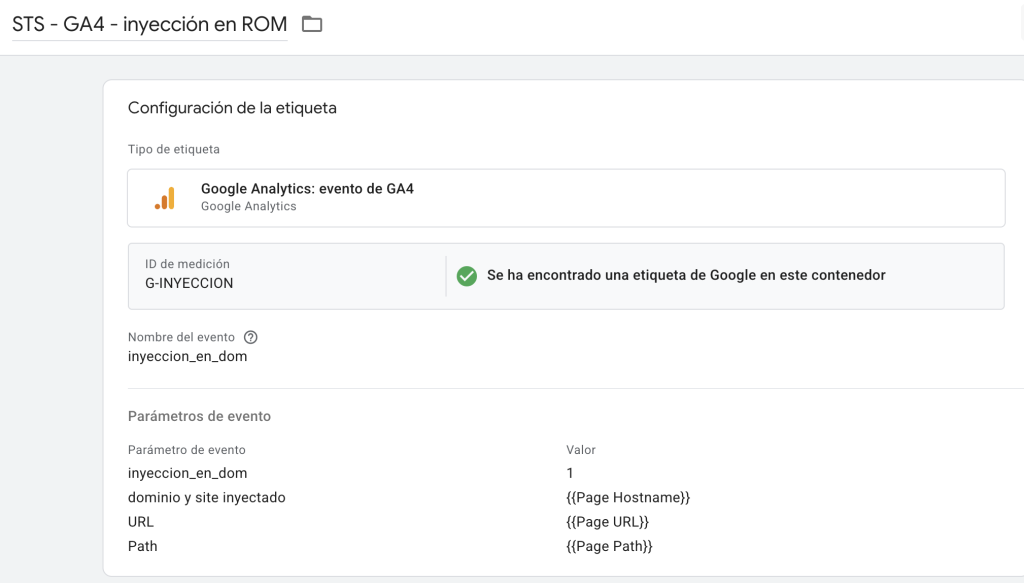
Task: Open the help icon next to Nombre del evento
Action: pos(250,337)
